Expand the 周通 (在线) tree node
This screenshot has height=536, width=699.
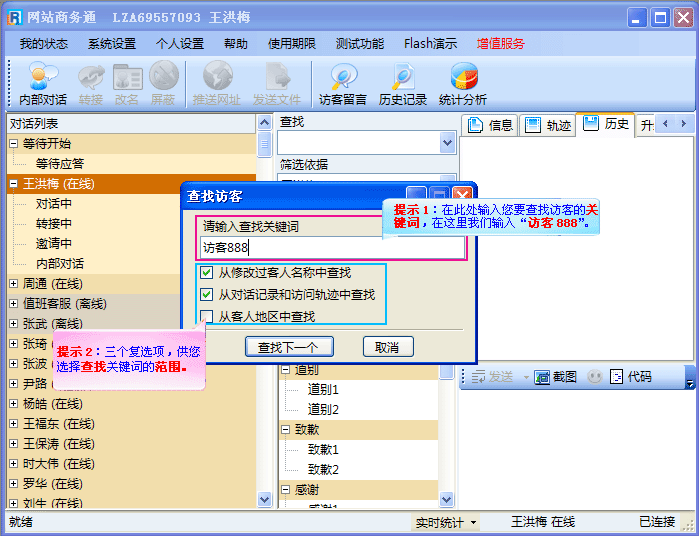14,284
